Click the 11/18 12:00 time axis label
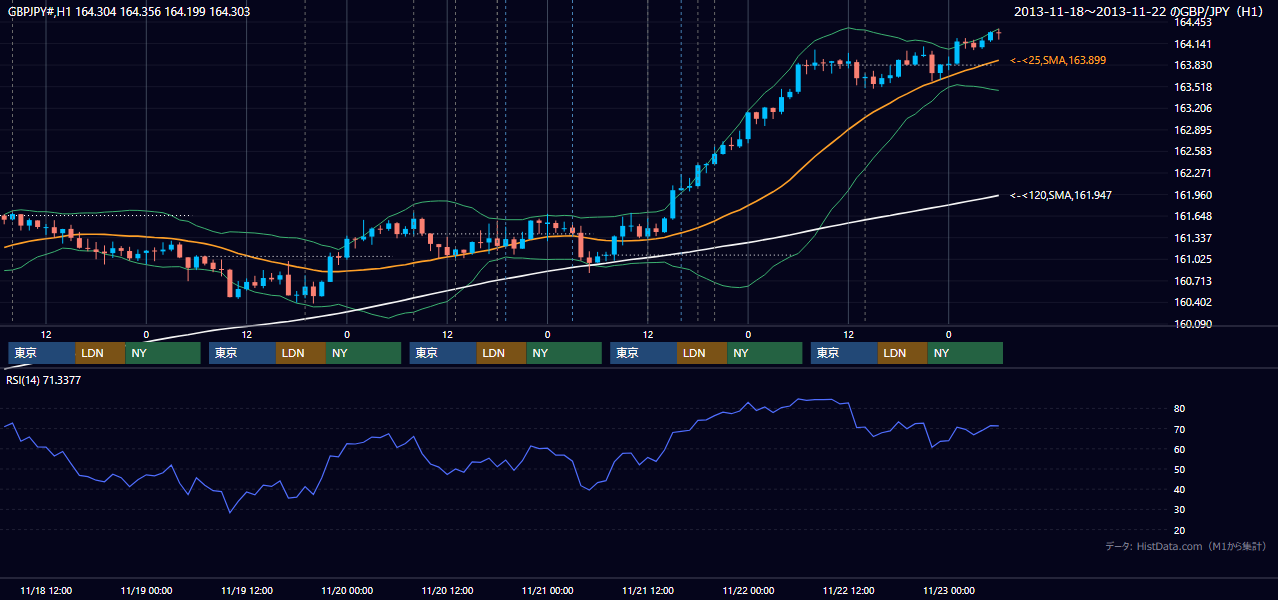The image size is (1278, 600). 46,590
